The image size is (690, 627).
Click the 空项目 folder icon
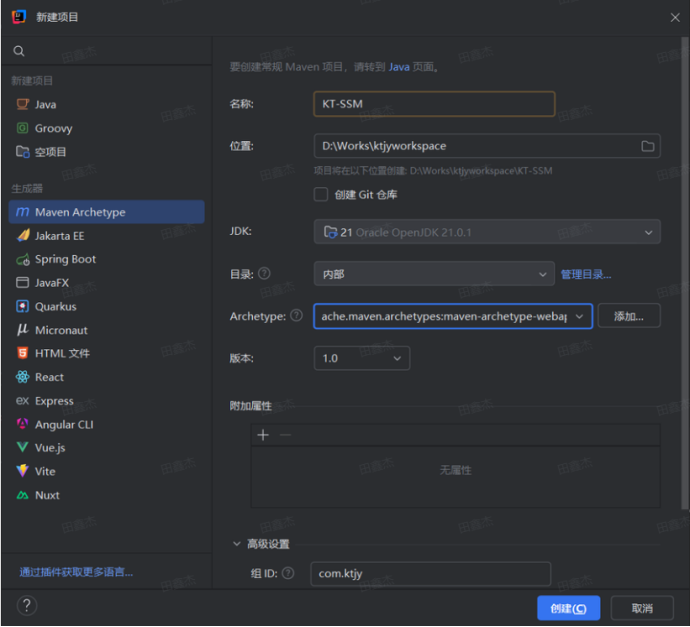coord(22,152)
